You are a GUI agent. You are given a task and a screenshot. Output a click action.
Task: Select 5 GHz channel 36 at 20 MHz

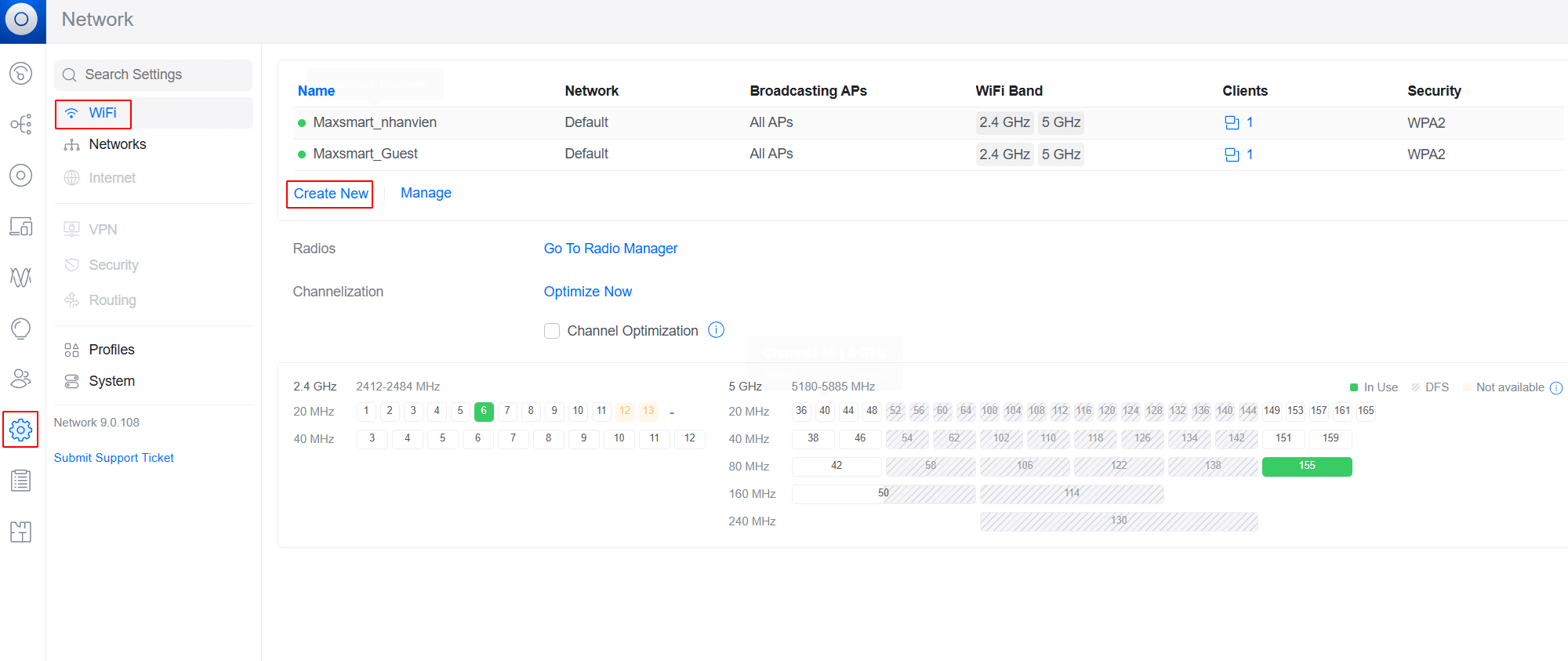(x=801, y=412)
